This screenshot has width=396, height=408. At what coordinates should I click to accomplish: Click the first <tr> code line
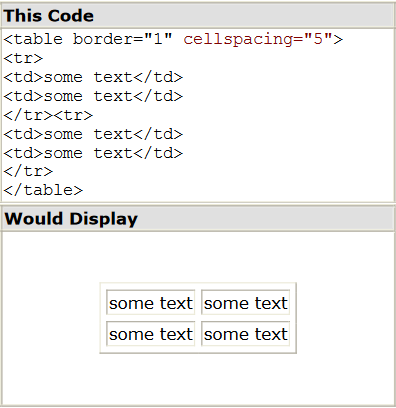[23, 59]
